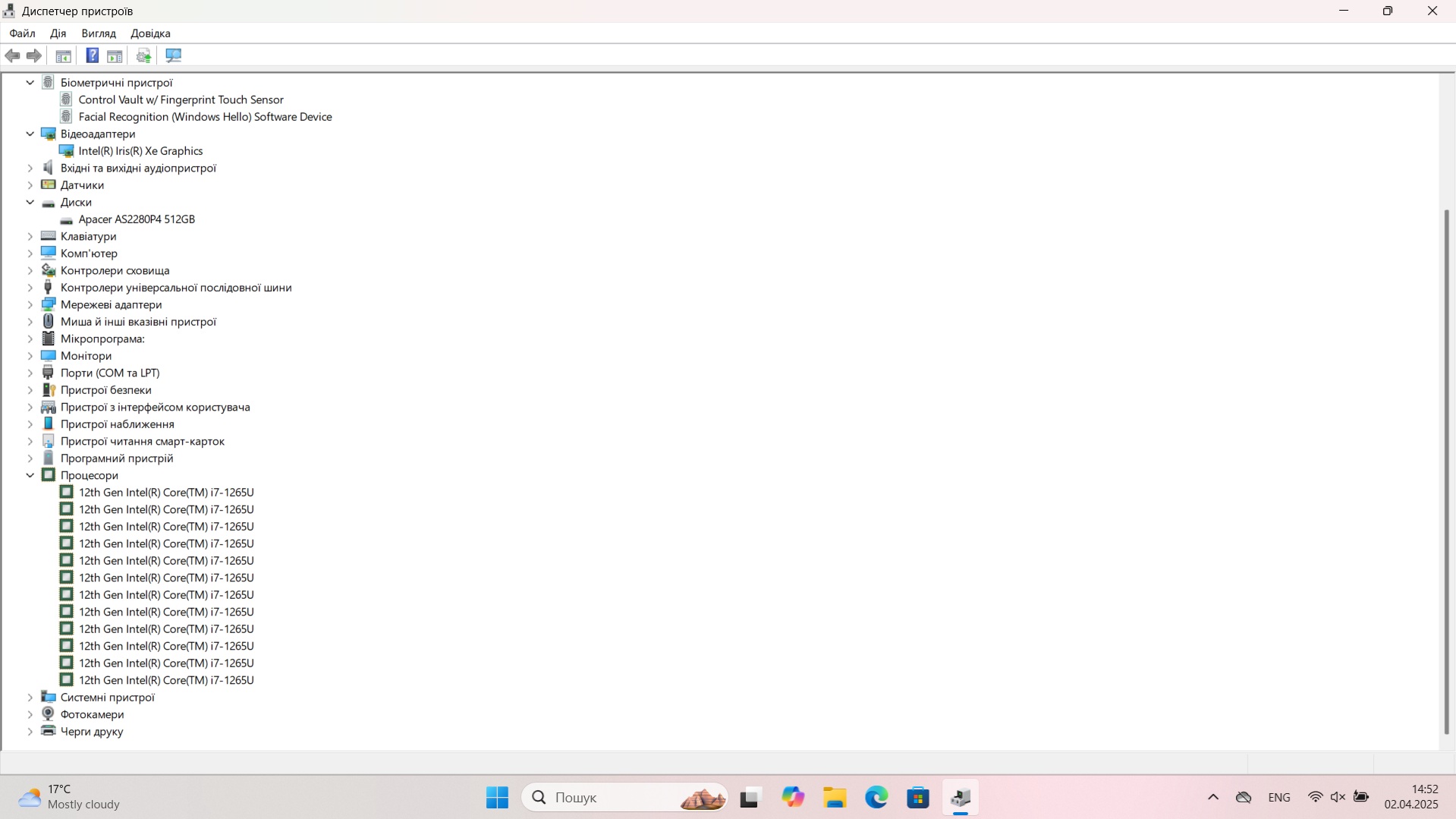
Task: Select Мікропрограма: category label
Action: 102,339
